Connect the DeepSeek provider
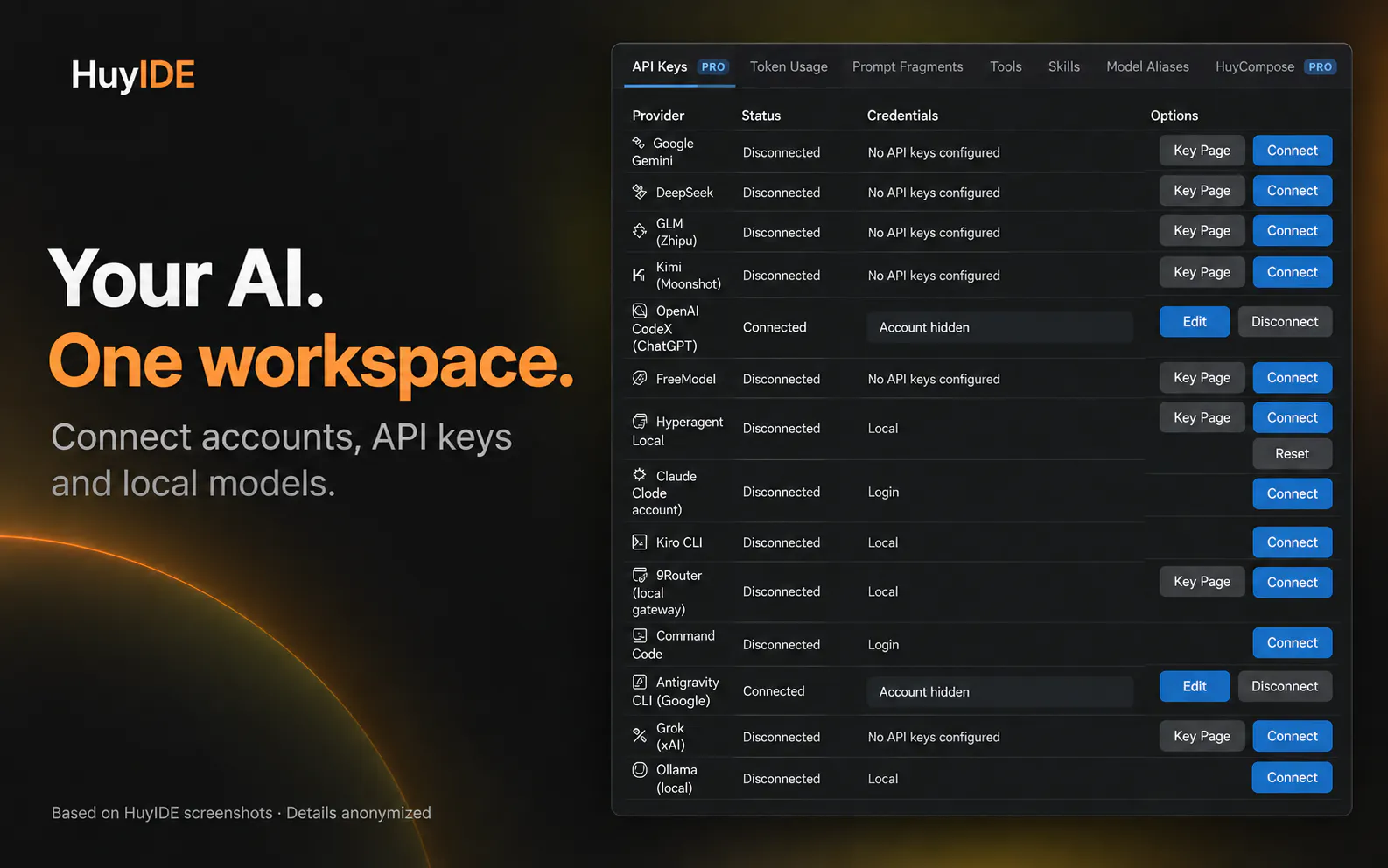 tap(1292, 191)
